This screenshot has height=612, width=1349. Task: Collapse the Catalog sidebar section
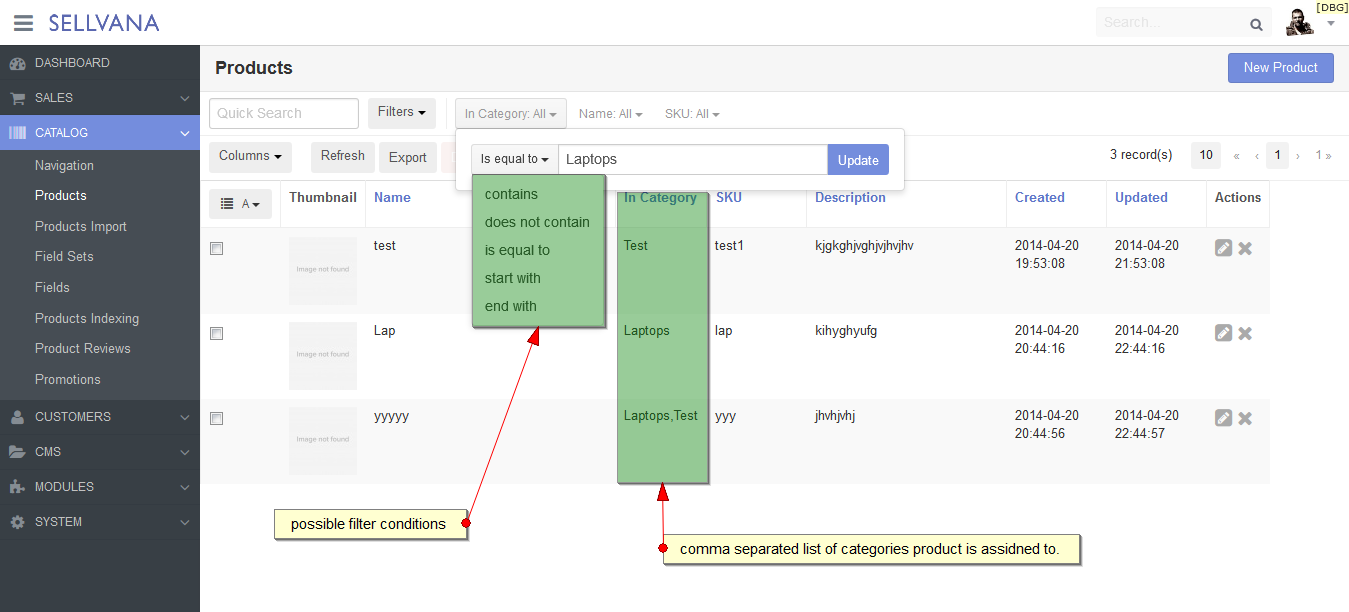click(185, 133)
